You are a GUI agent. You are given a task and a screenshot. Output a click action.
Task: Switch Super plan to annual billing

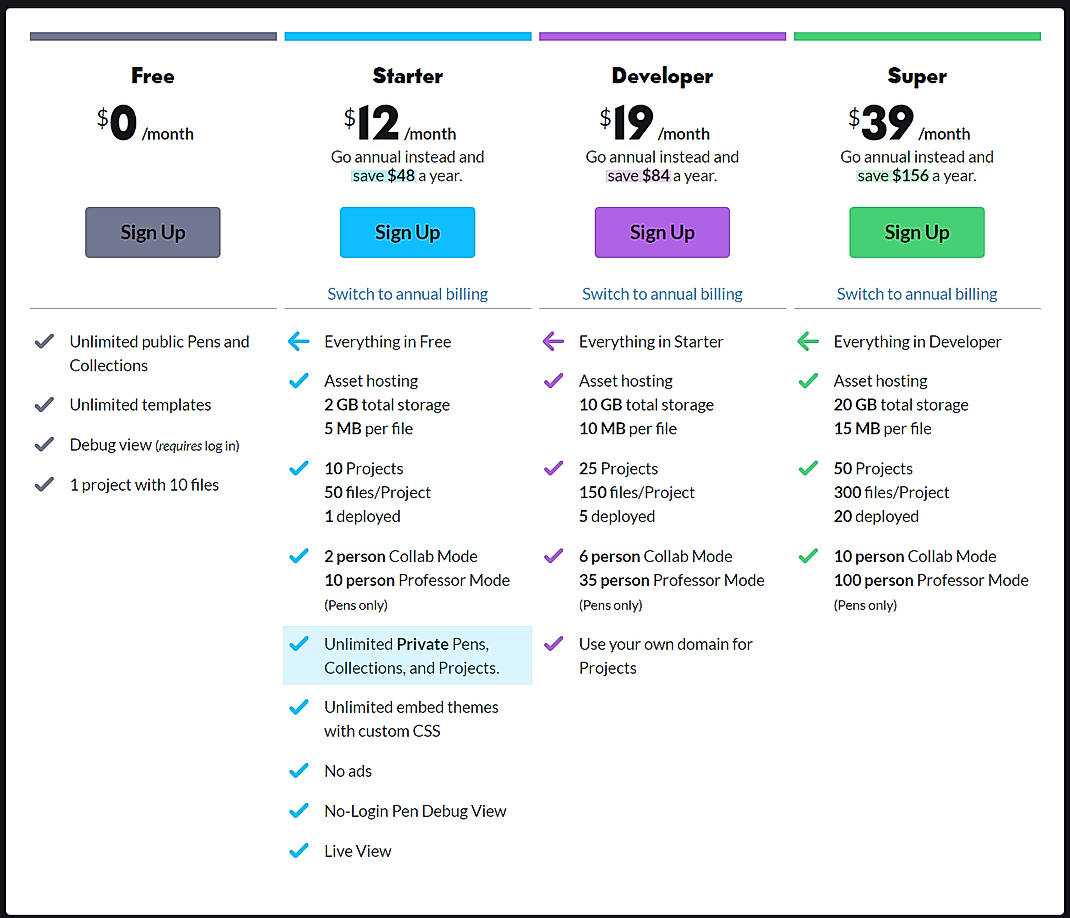pyautogui.click(x=916, y=293)
